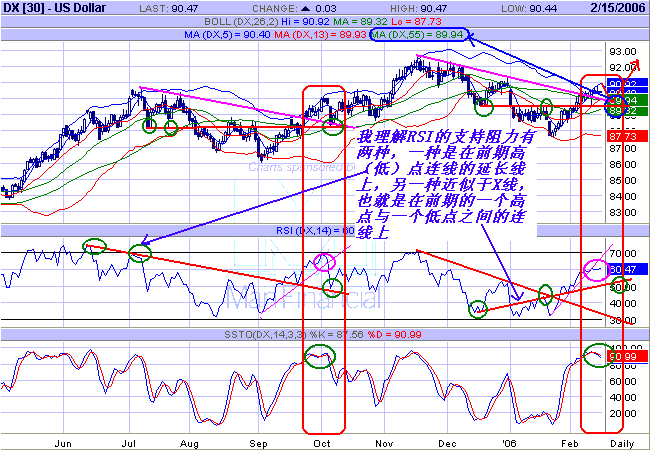Image resolution: width=650 pixels, height=450 pixels.
Task: Click the Aug label on the time axis
Action: tap(189, 443)
